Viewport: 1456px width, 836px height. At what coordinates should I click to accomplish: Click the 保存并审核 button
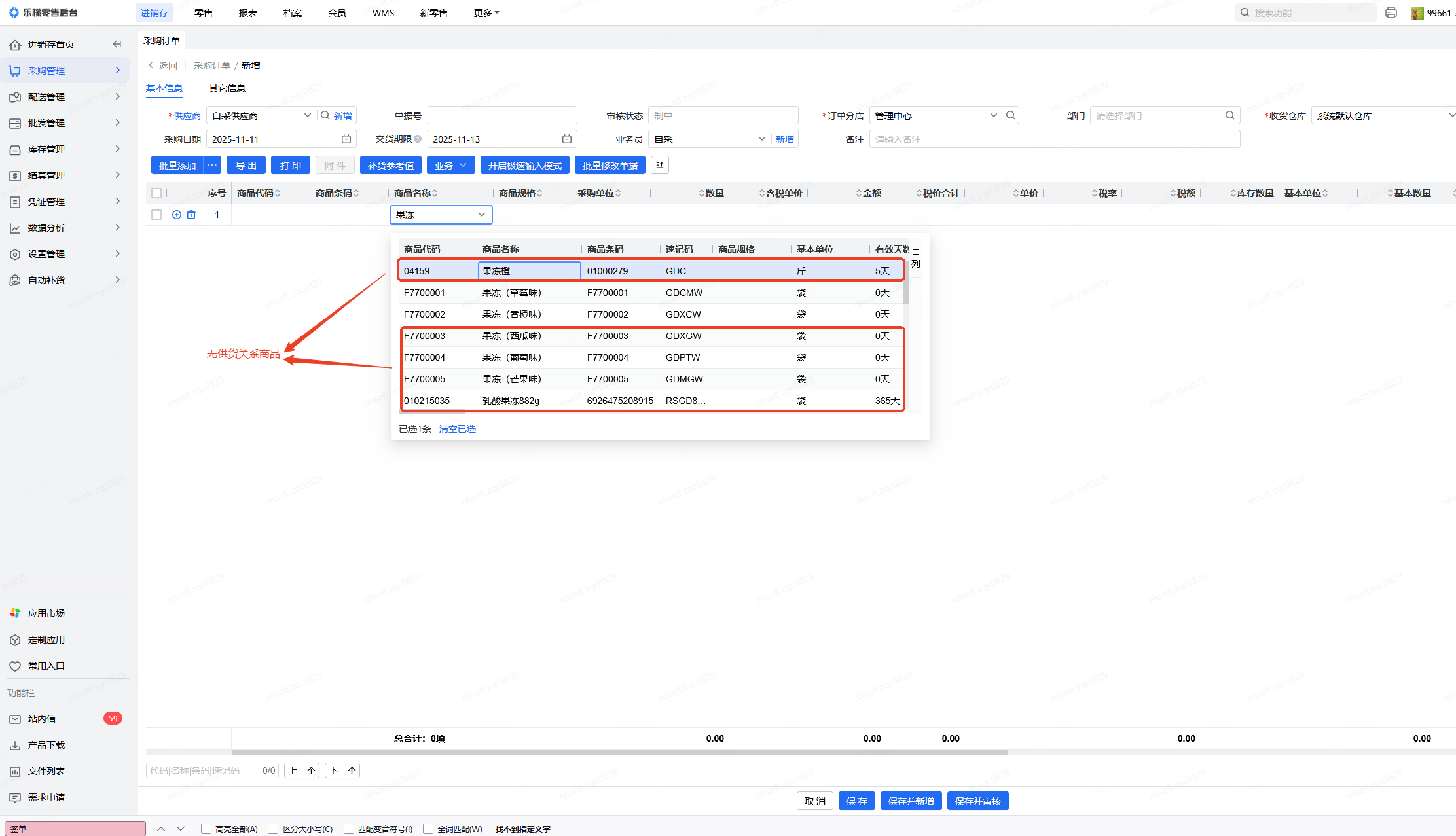(x=977, y=801)
